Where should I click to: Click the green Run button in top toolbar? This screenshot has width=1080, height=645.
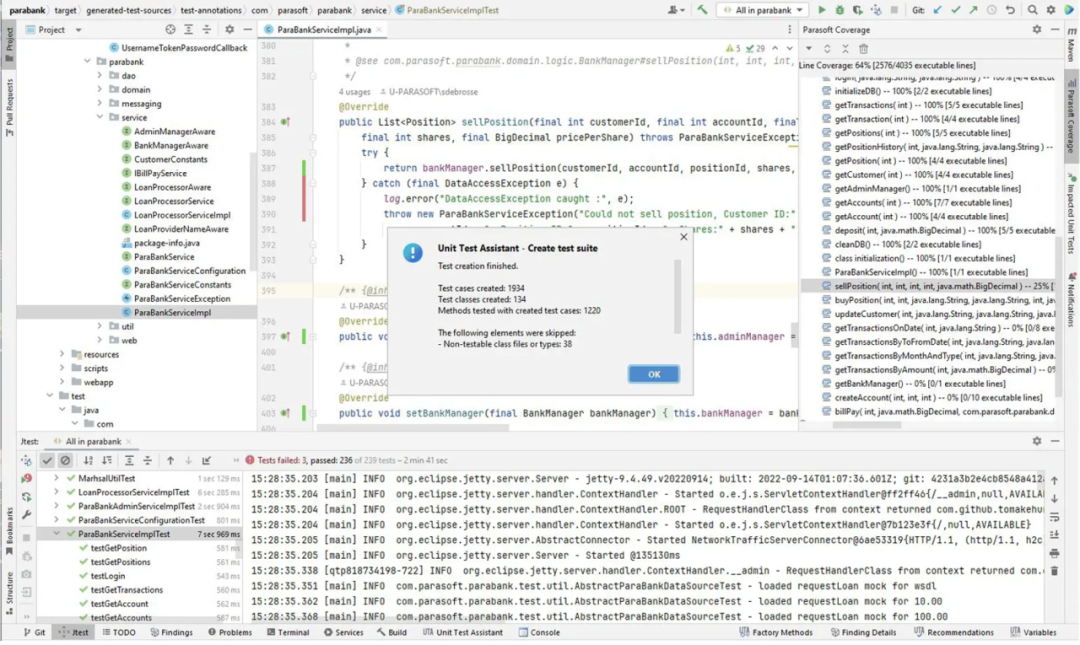[821, 10]
